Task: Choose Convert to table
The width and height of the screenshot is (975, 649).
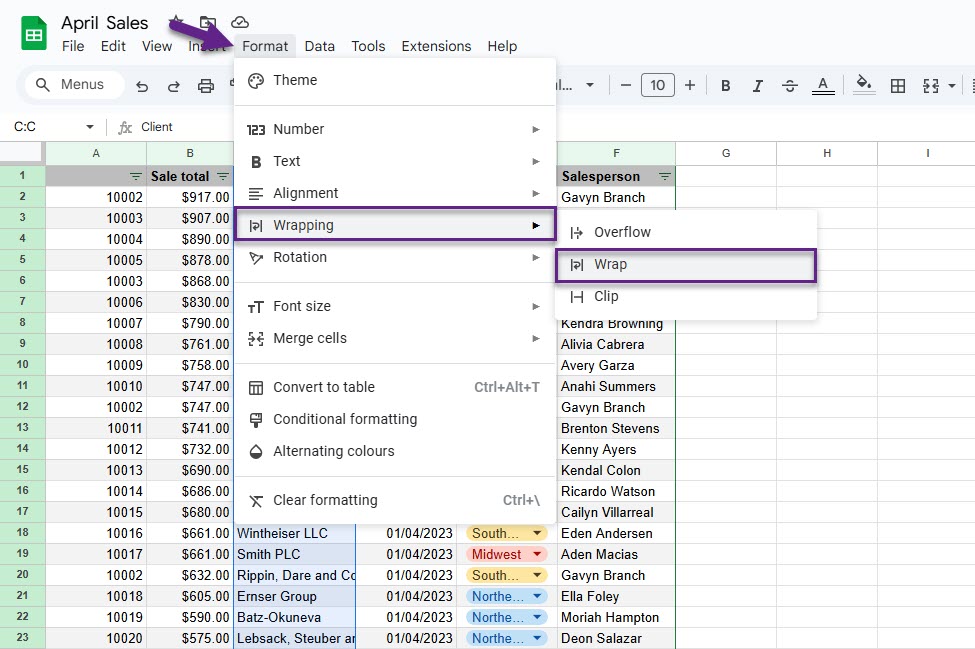Action: 395,387
